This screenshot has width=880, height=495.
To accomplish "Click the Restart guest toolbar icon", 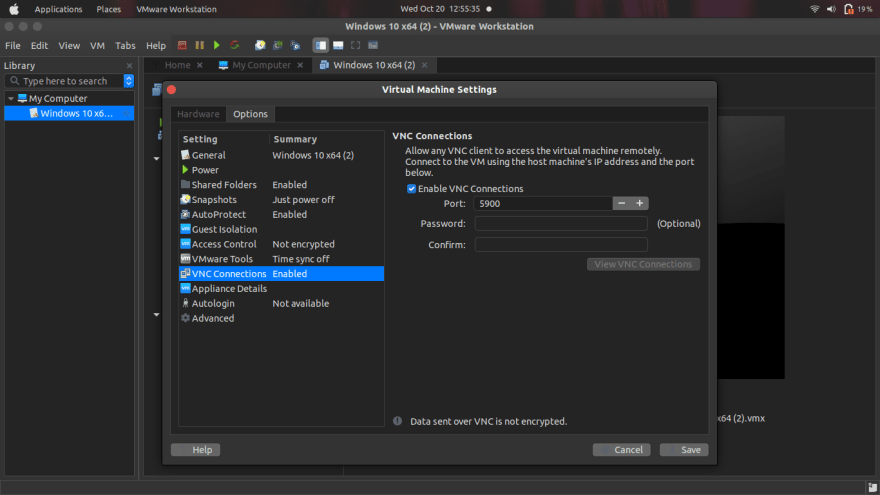I will point(235,45).
